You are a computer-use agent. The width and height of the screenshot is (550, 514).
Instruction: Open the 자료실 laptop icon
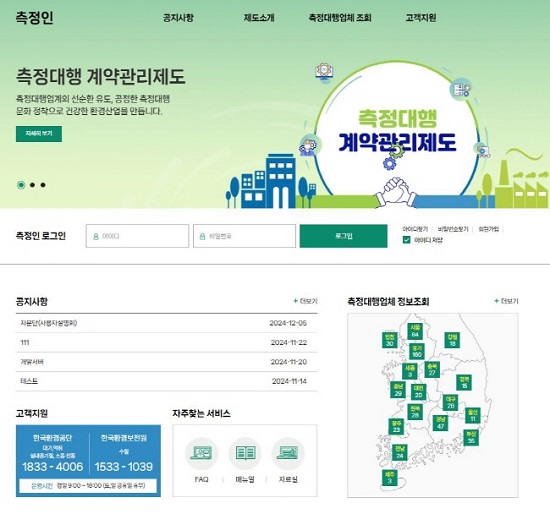[x=288, y=453]
